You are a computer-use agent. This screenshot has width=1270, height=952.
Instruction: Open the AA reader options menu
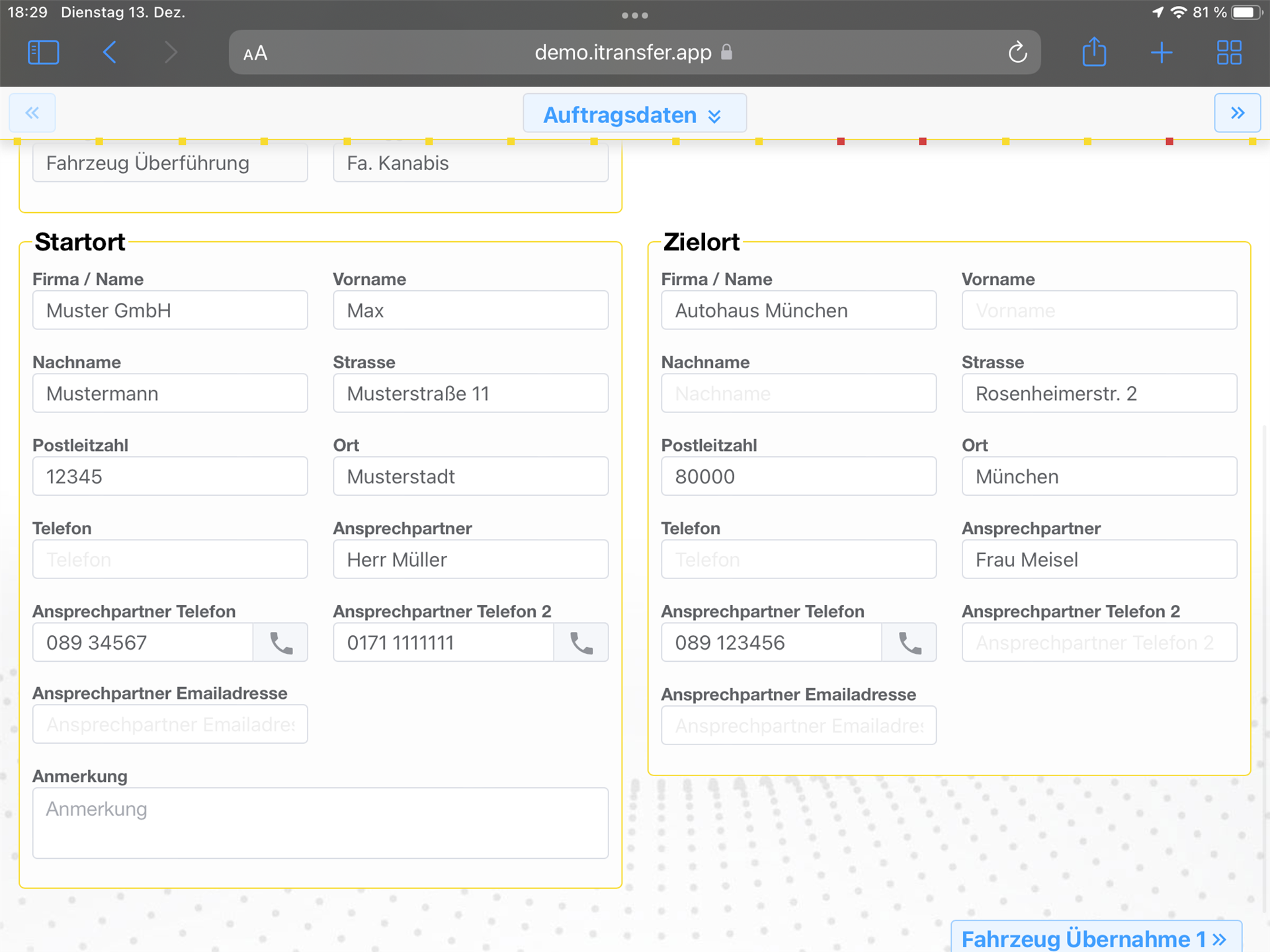pyautogui.click(x=255, y=53)
